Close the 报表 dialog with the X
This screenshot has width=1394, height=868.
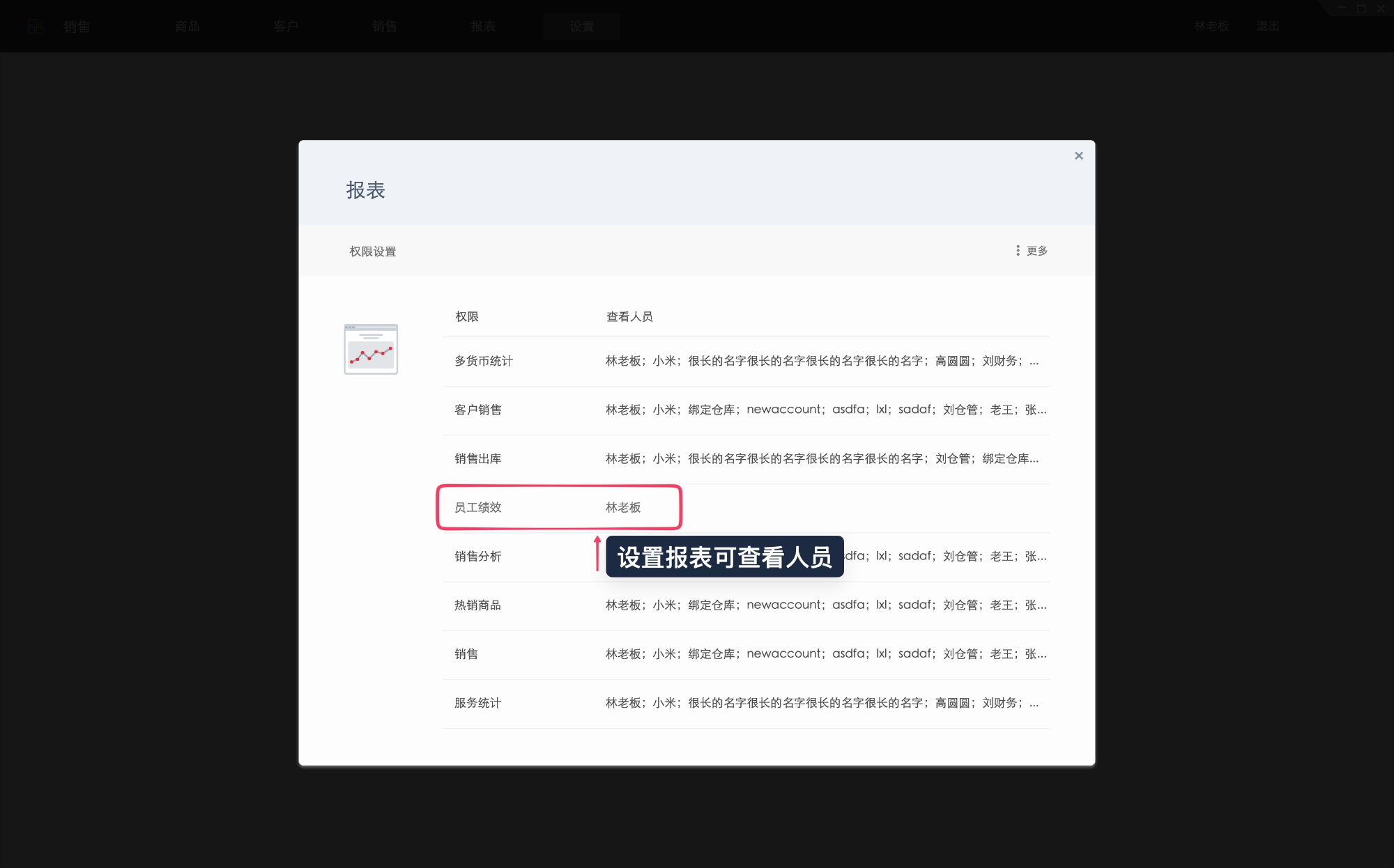click(x=1078, y=155)
